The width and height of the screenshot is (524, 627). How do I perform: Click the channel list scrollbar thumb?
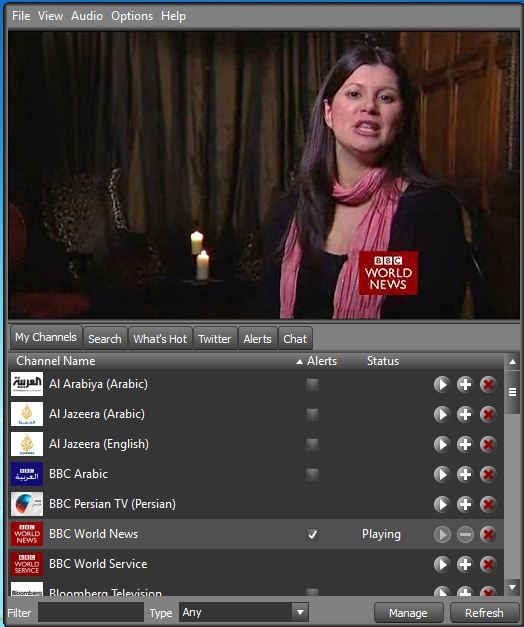pos(512,392)
